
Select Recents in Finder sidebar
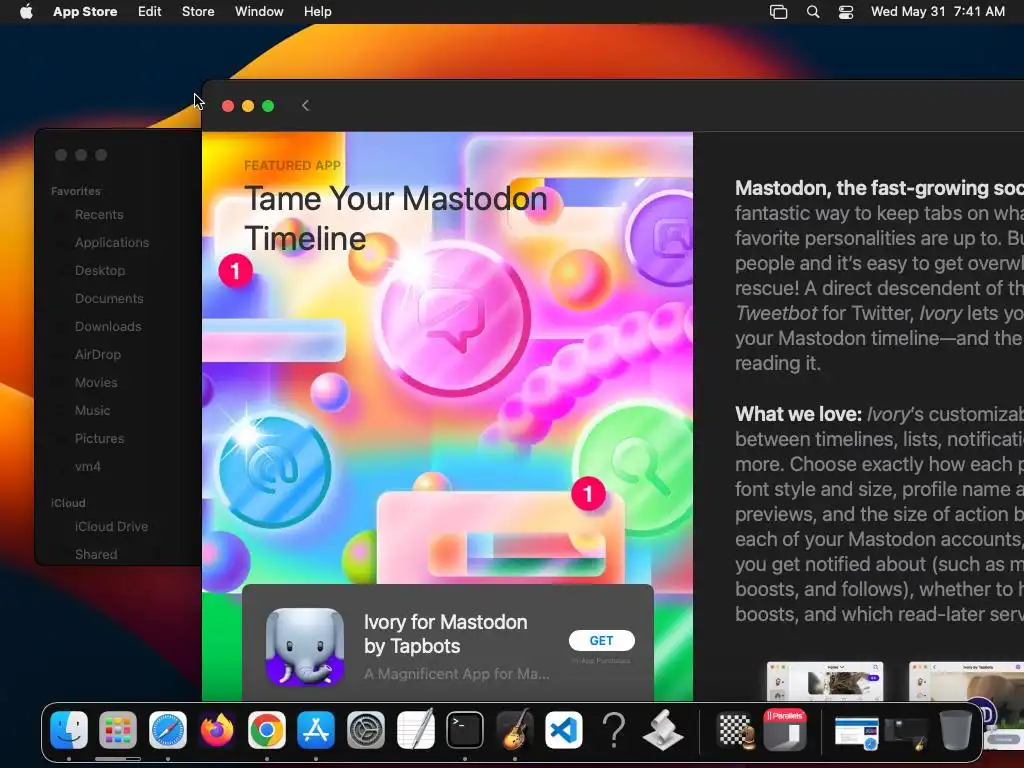pos(99,215)
